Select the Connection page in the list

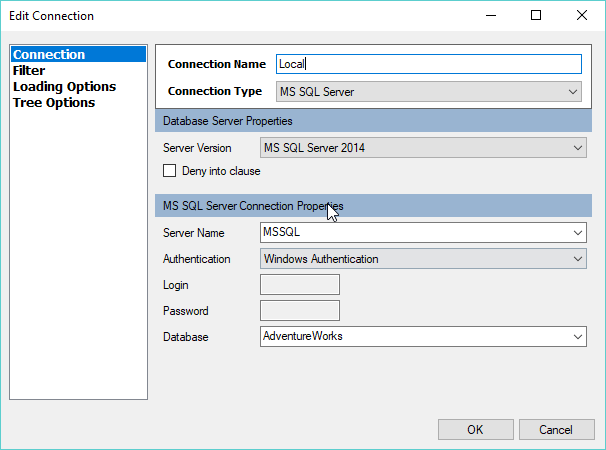(x=78, y=54)
